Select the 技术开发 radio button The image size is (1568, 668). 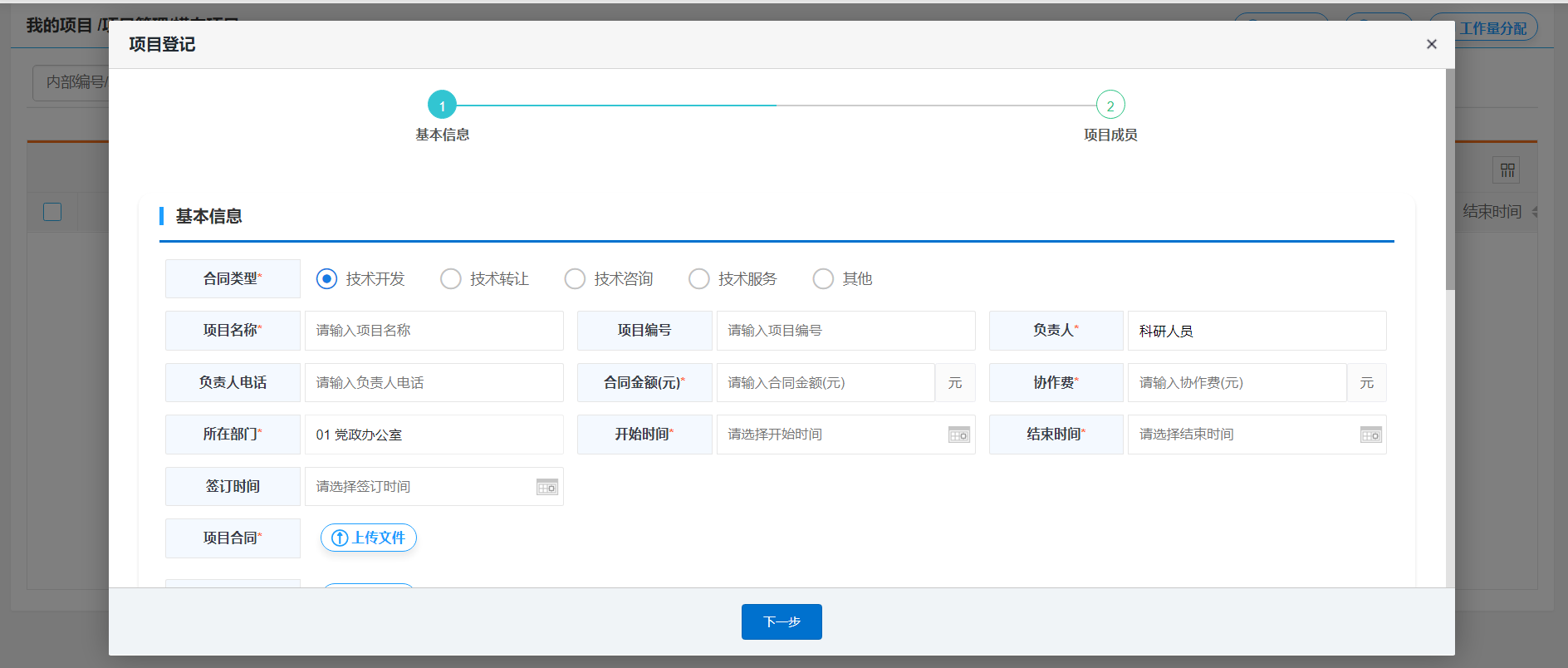pyautogui.click(x=326, y=279)
